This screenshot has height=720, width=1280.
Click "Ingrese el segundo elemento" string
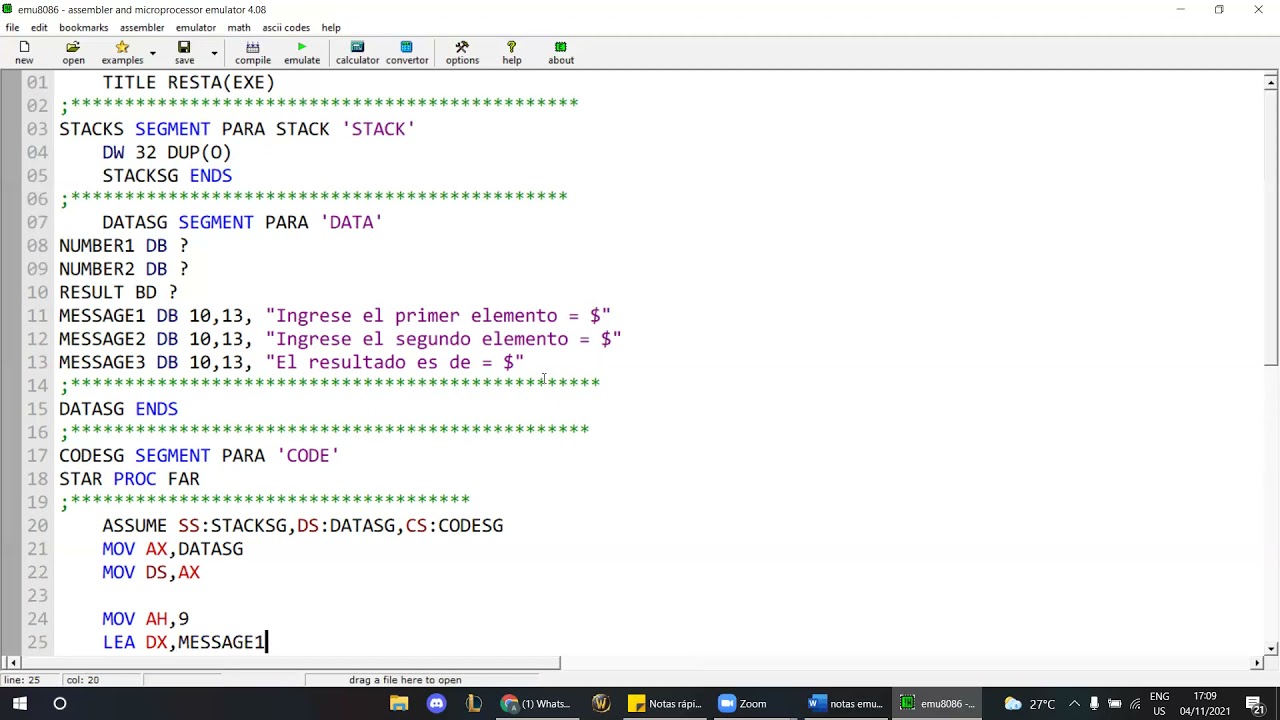point(443,339)
